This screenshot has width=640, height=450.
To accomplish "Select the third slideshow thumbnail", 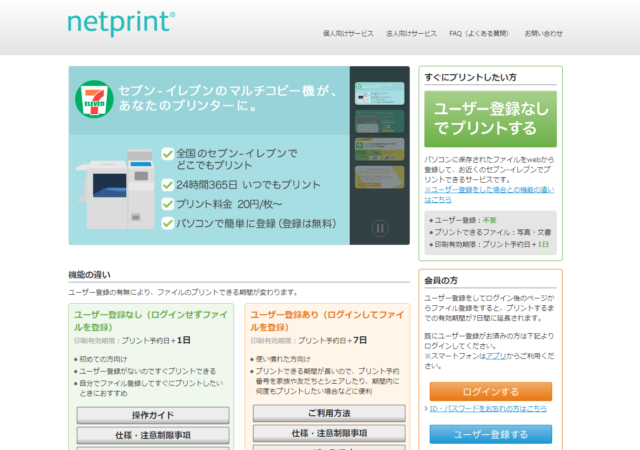I will tap(379, 150).
